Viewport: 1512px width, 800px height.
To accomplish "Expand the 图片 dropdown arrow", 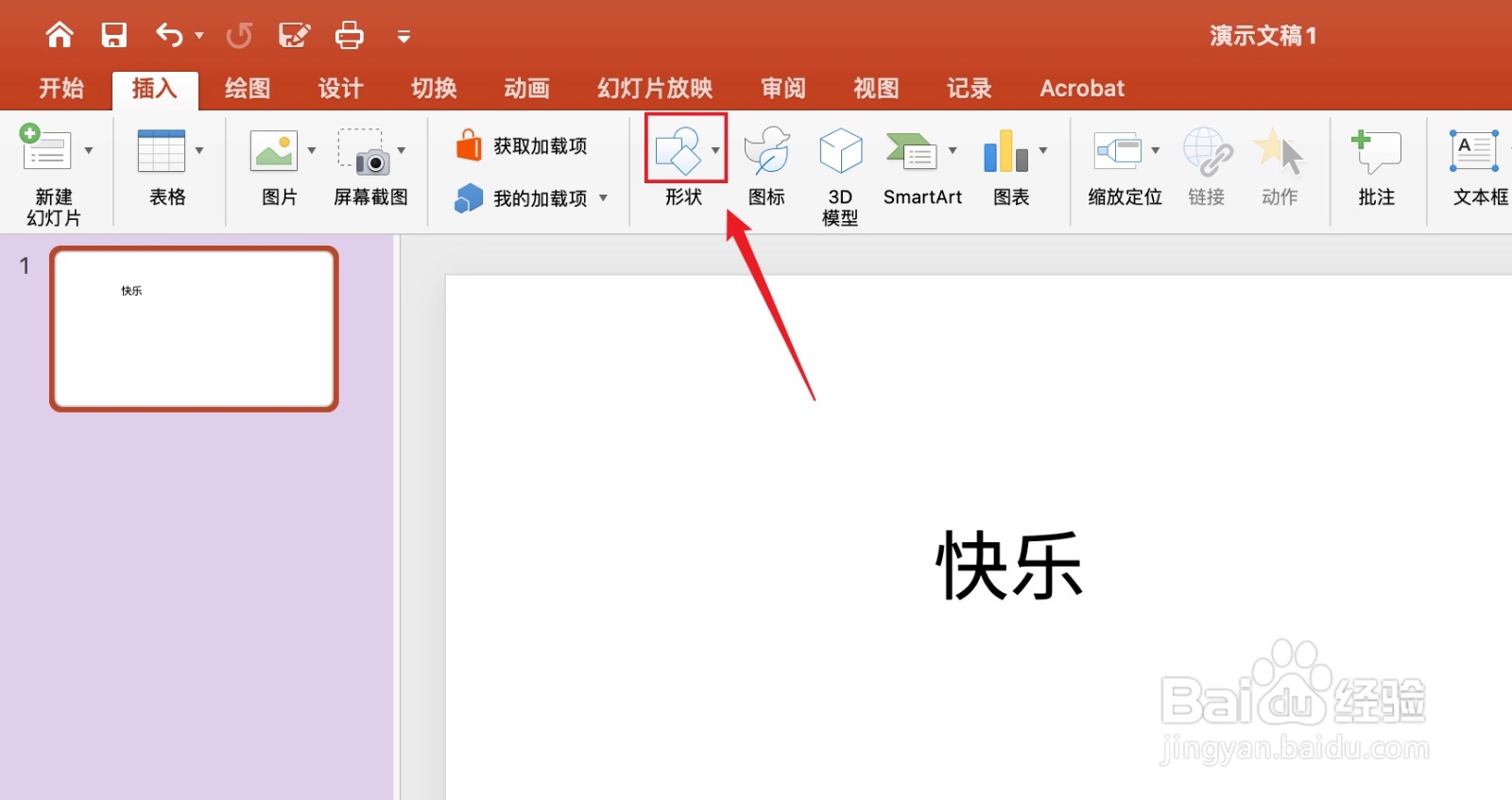I will point(312,150).
